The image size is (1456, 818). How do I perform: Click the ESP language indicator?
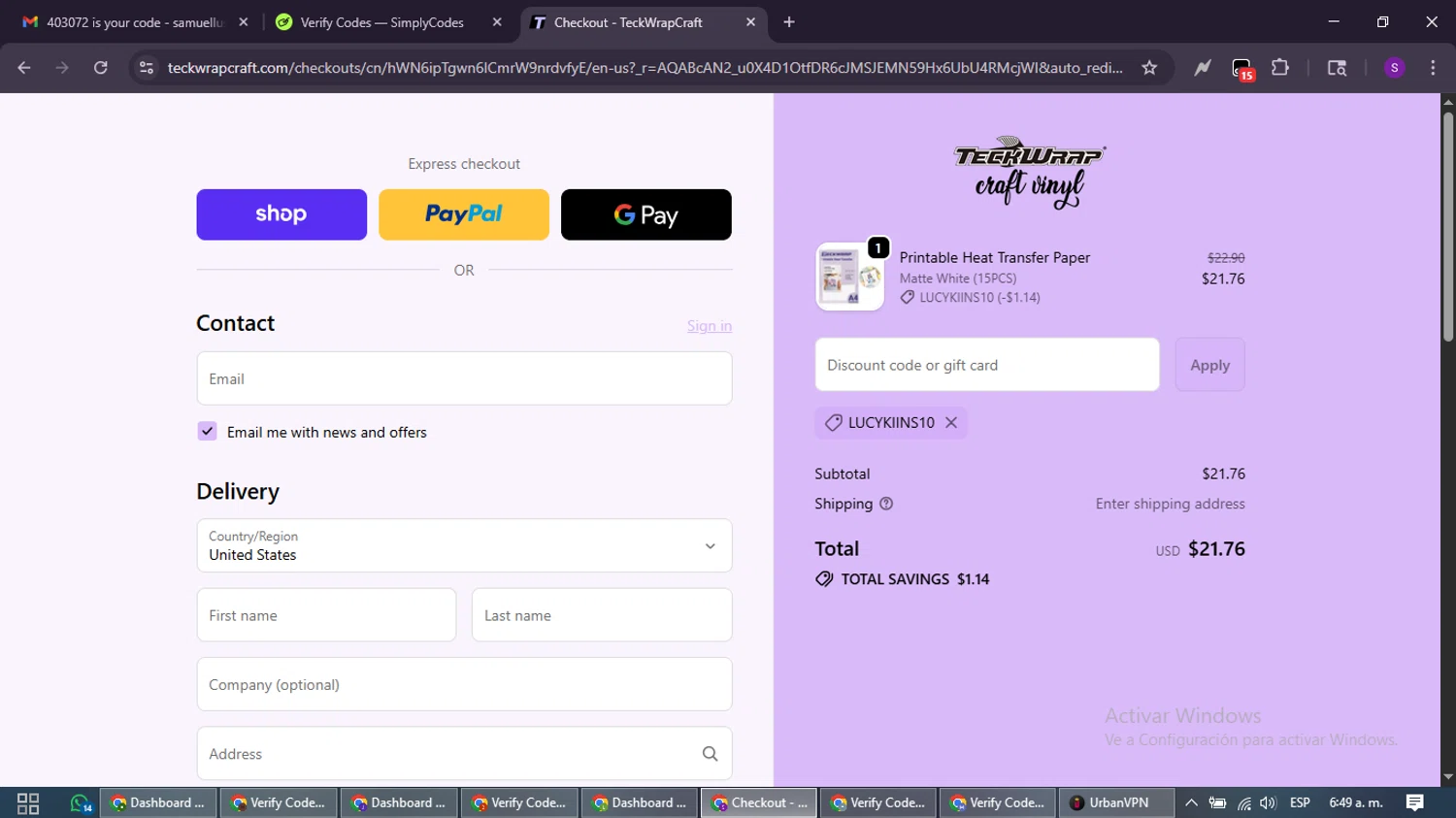(1300, 803)
